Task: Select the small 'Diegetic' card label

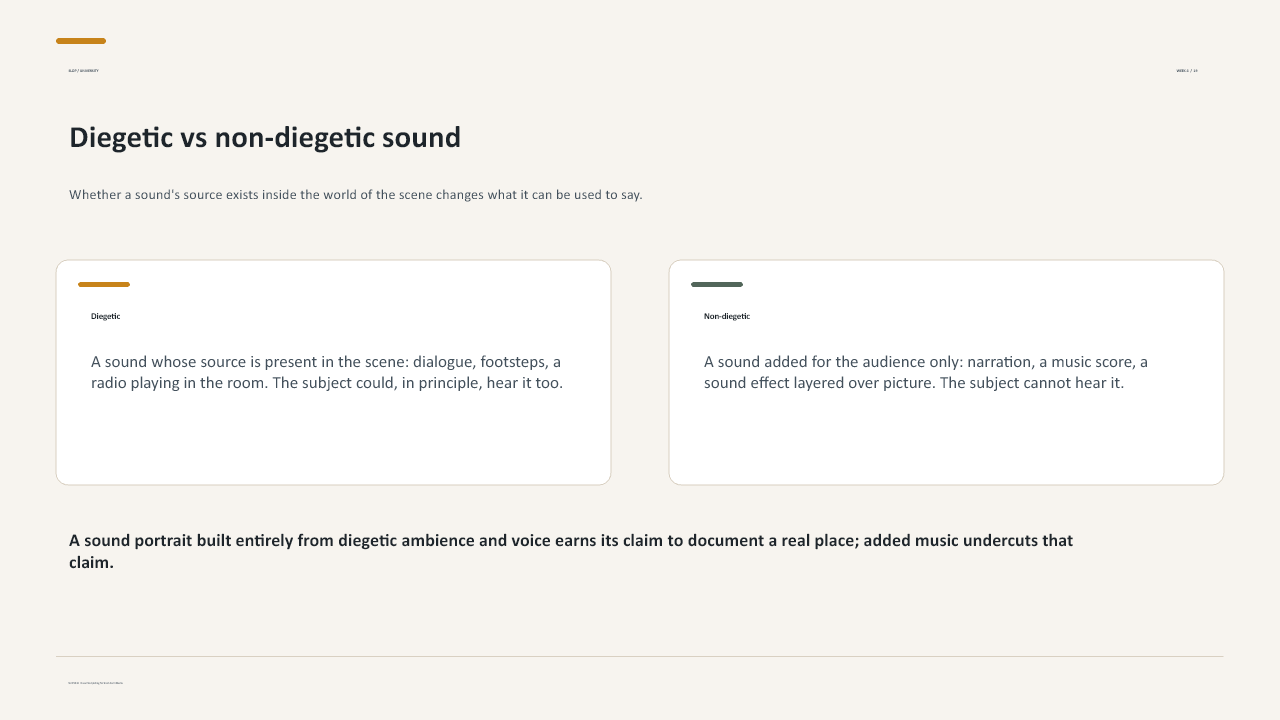Action: (105, 316)
